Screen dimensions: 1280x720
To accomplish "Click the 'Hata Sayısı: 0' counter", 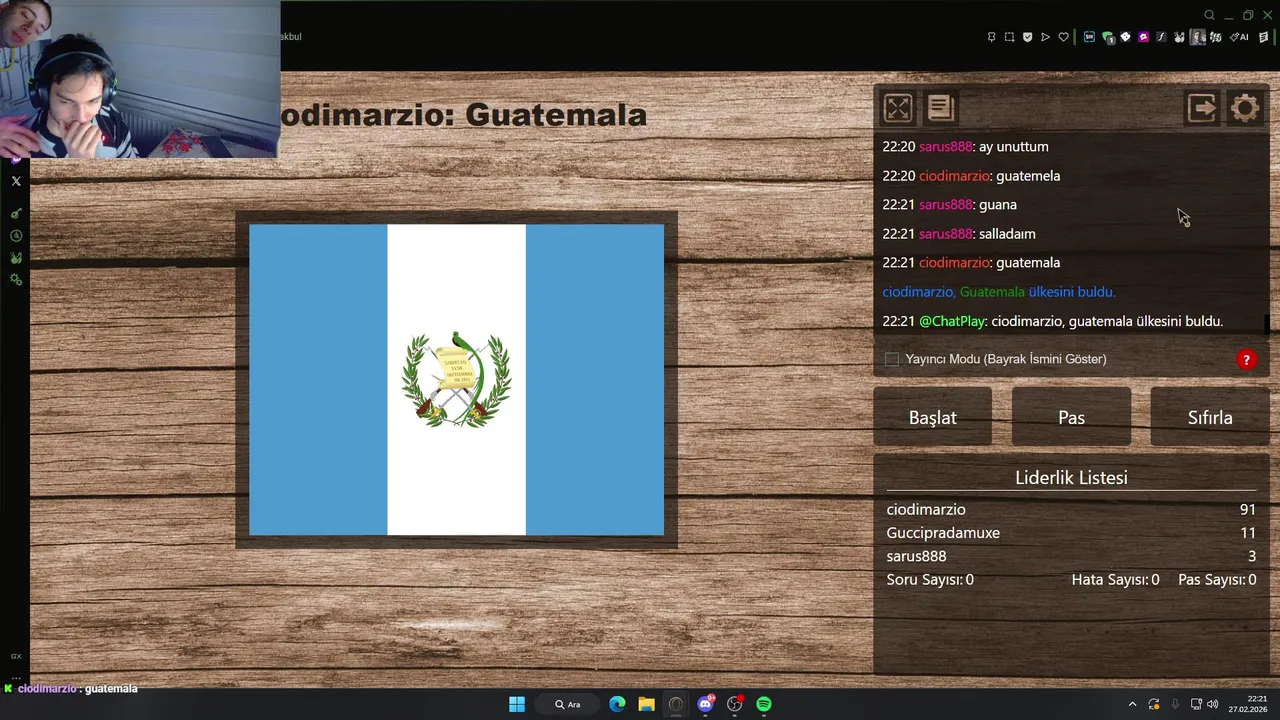I will click(x=1115, y=579).
